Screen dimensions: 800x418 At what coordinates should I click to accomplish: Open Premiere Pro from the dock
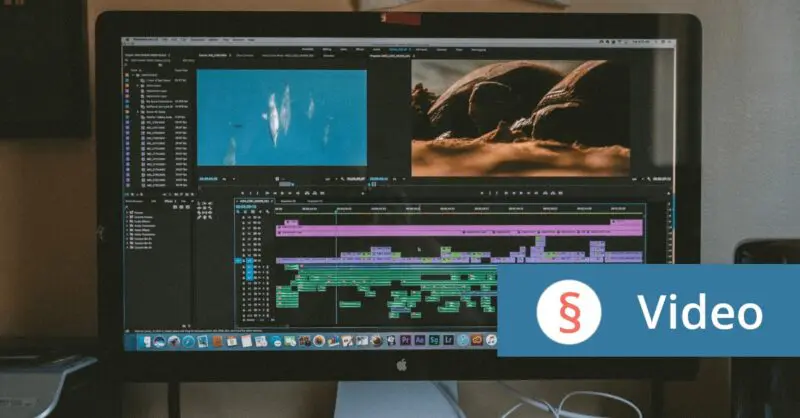(x=405, y=340)
